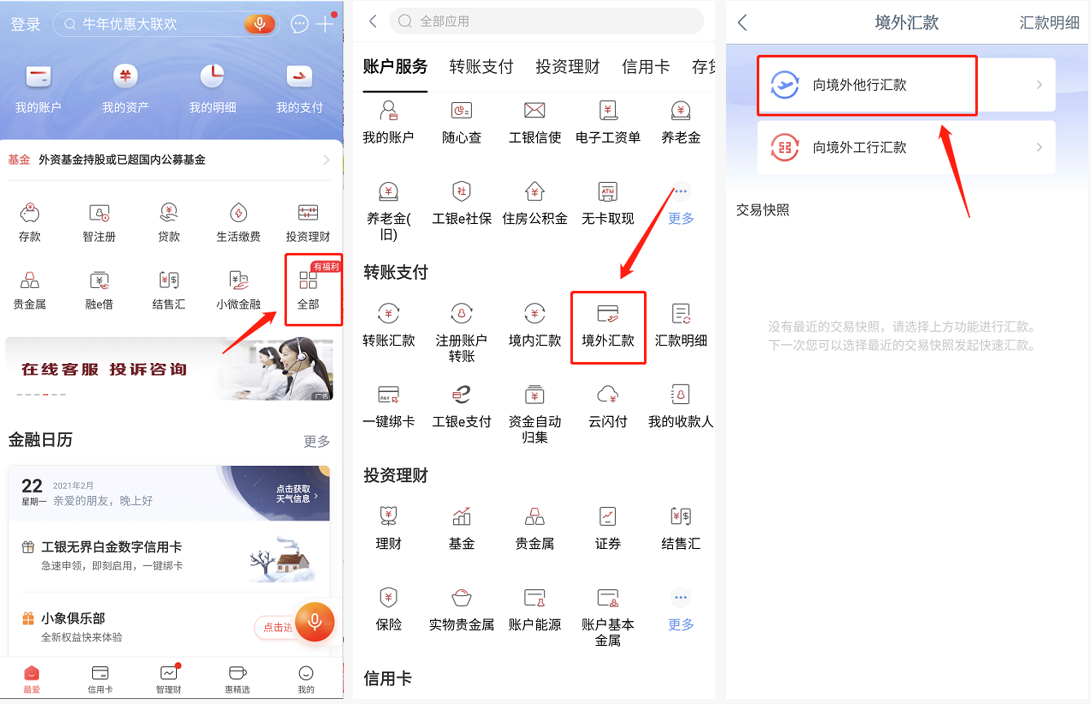Screen dimensions: 1091x704
Task: Open 汇款明细 link in 境外汇款 header
Action: [x=1049, y=23]
